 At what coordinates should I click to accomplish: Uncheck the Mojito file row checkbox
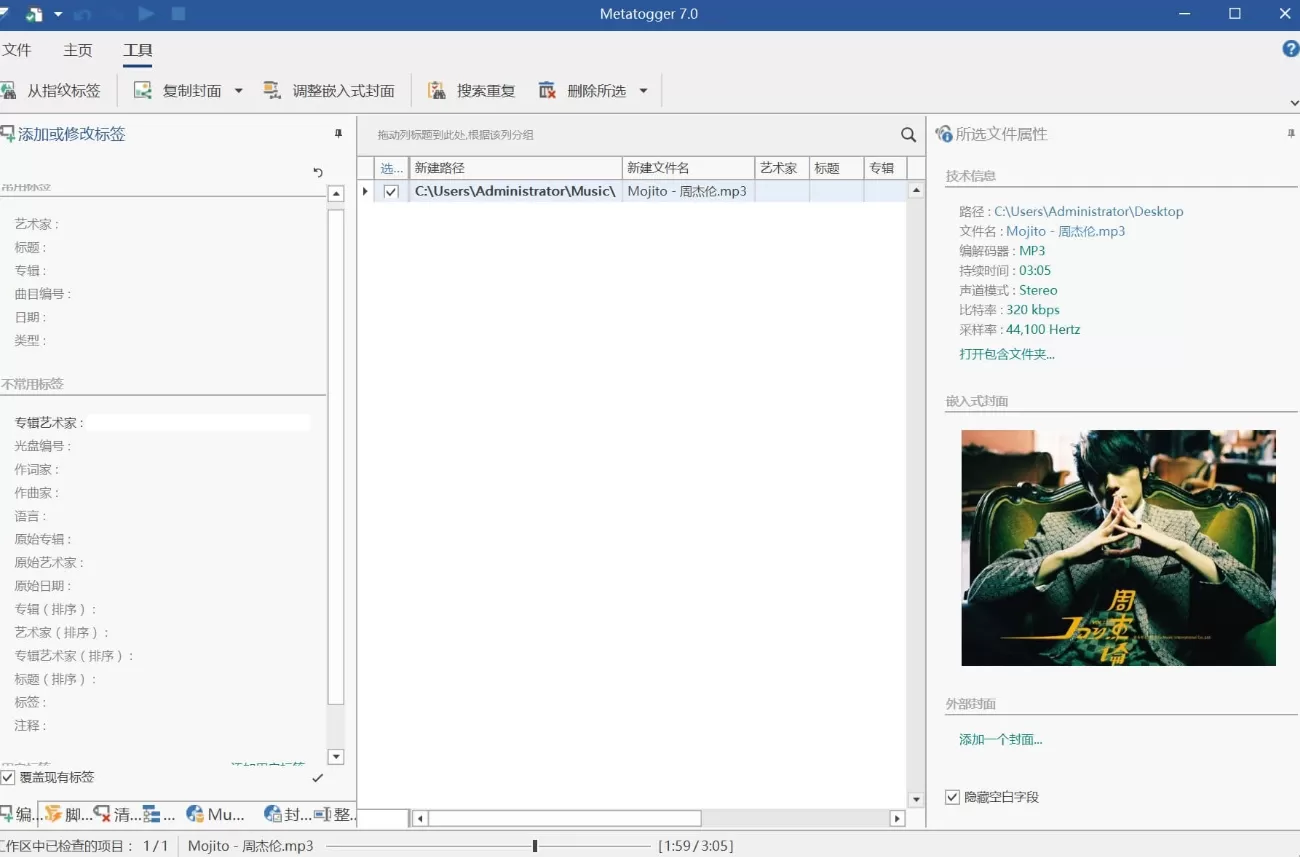[x=390, y=191]
